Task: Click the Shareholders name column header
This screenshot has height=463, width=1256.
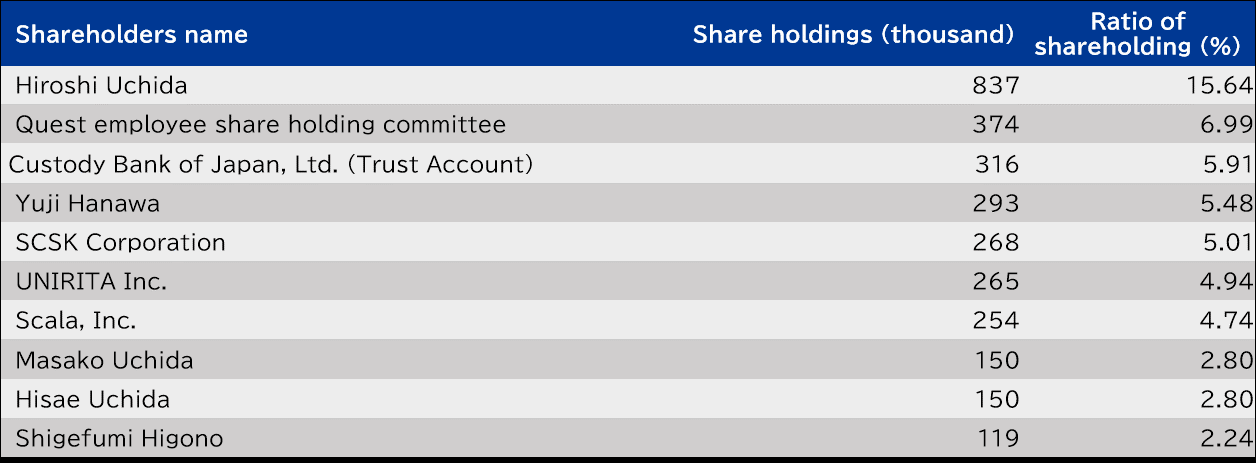Action: (x=131, y=35)
